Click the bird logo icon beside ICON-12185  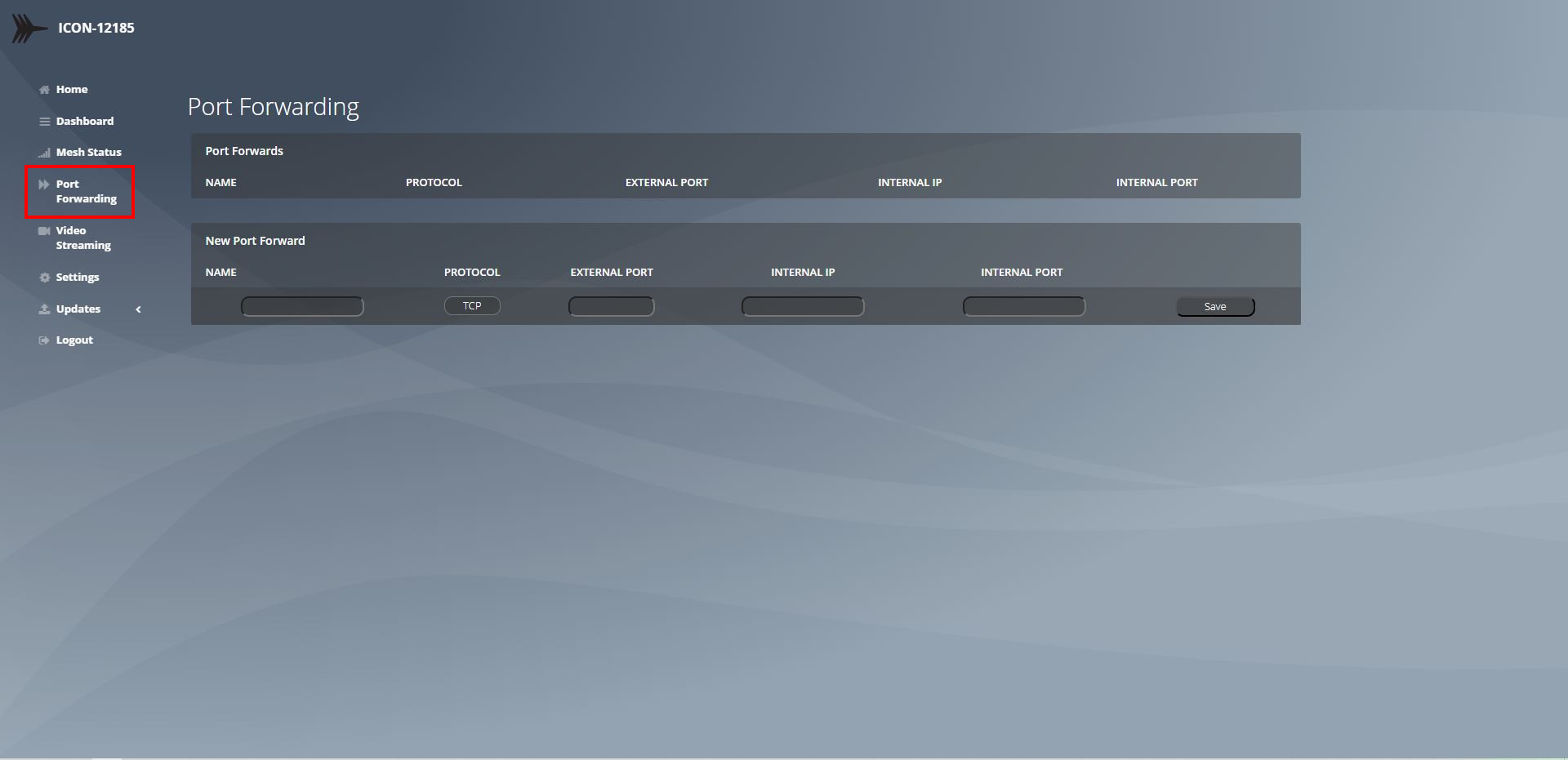[x=29, y=28]
